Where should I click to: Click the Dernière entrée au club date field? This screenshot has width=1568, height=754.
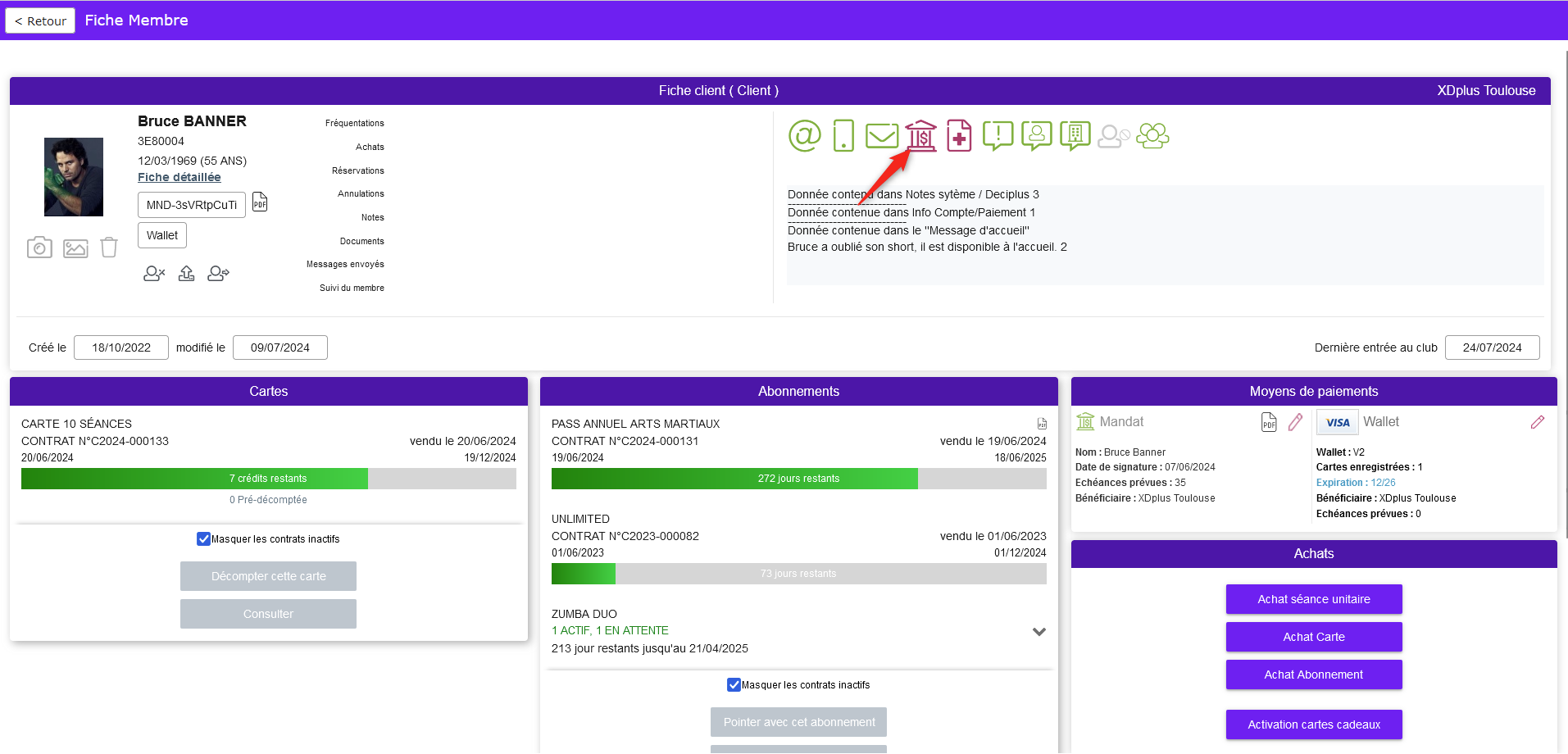pos(1491,347)
